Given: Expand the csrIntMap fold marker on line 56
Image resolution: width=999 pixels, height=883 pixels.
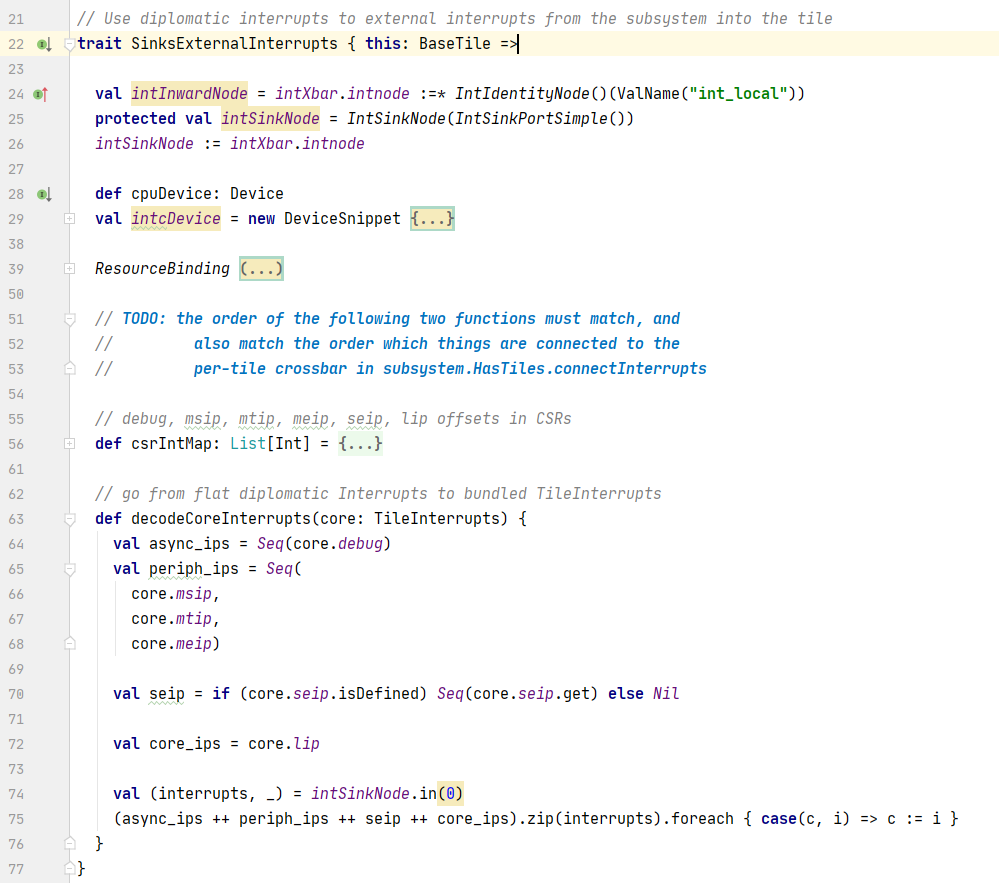Looking at the screenshot, I should pos(70,444).
